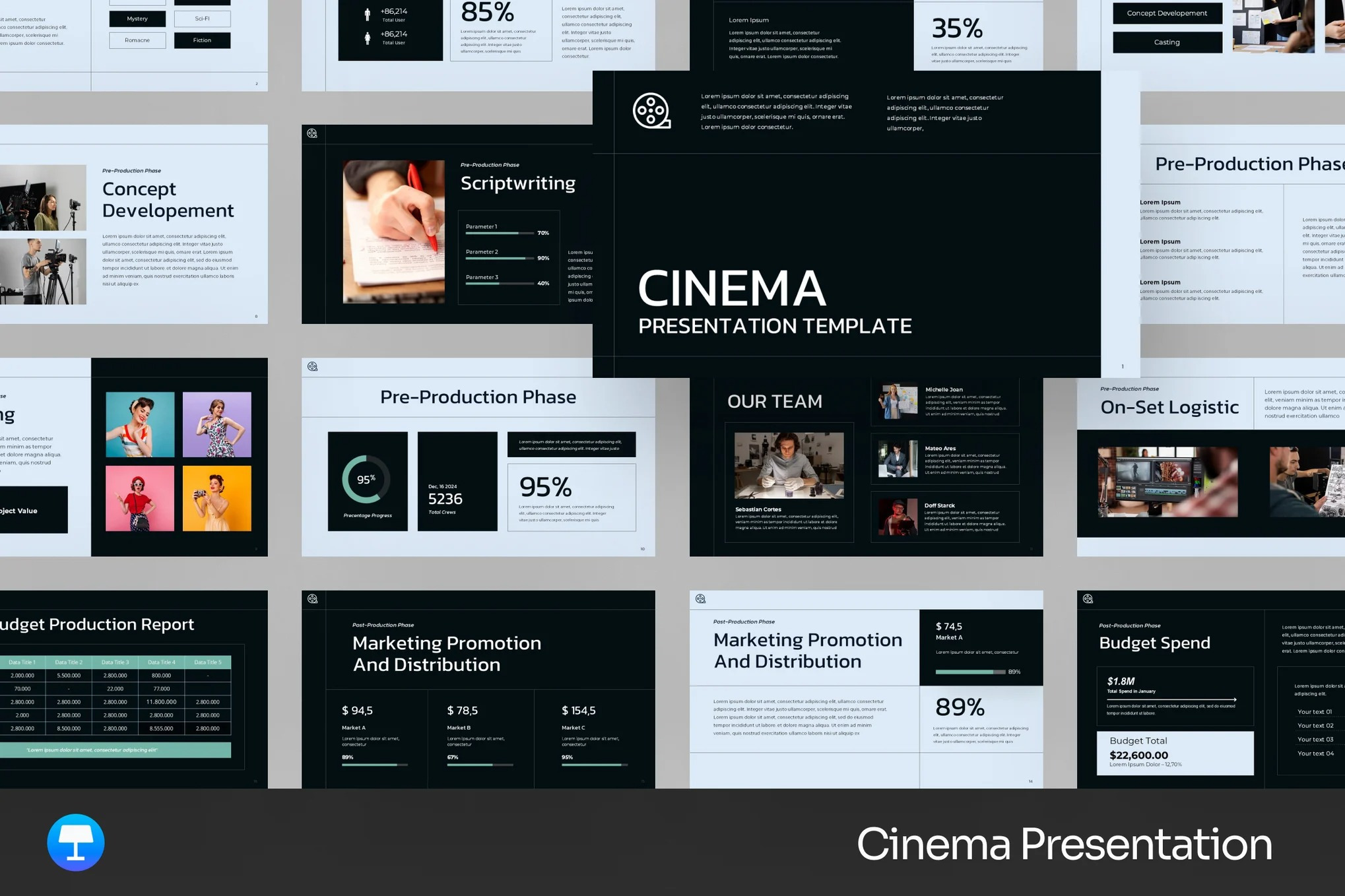1345x896 pixels.
Task: Select the Fiction genre button
Action: pos(202,40)
